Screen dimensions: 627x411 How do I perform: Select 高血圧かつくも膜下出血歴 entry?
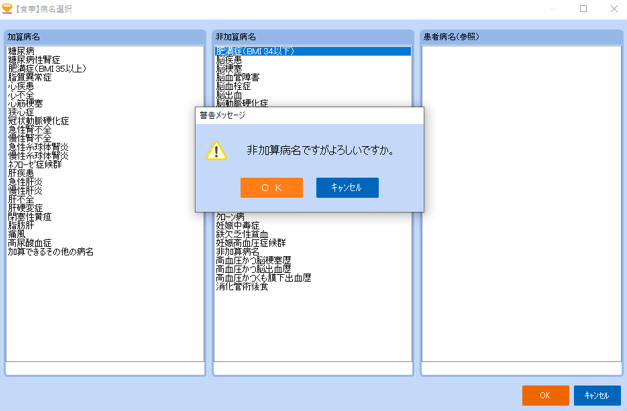click(x=264, y=278)
